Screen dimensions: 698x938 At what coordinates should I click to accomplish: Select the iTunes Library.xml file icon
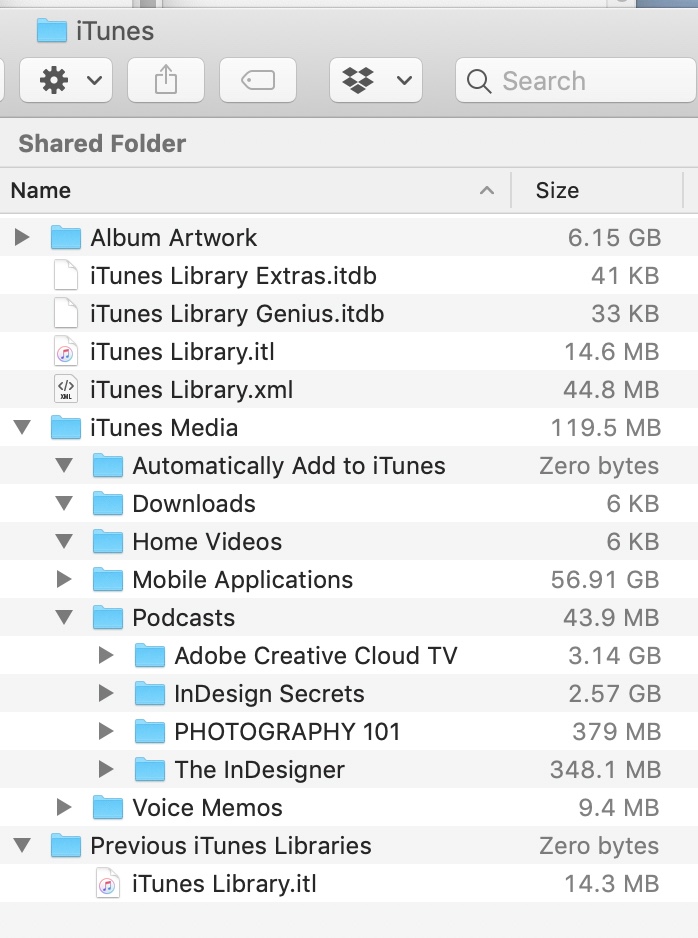pyautogui.click(x=65, y=390)
